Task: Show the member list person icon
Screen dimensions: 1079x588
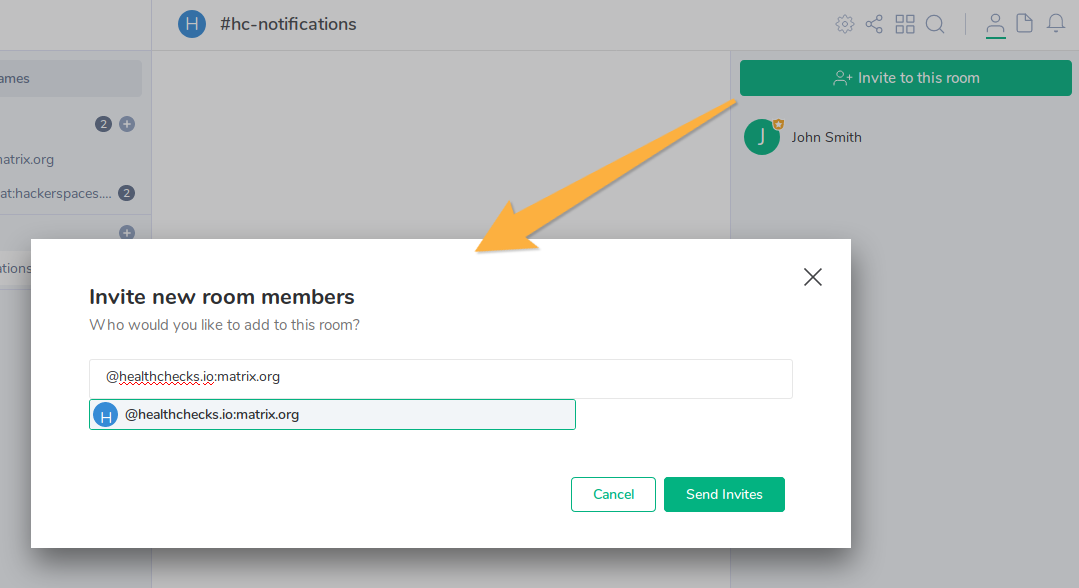Action: (995, 24)
